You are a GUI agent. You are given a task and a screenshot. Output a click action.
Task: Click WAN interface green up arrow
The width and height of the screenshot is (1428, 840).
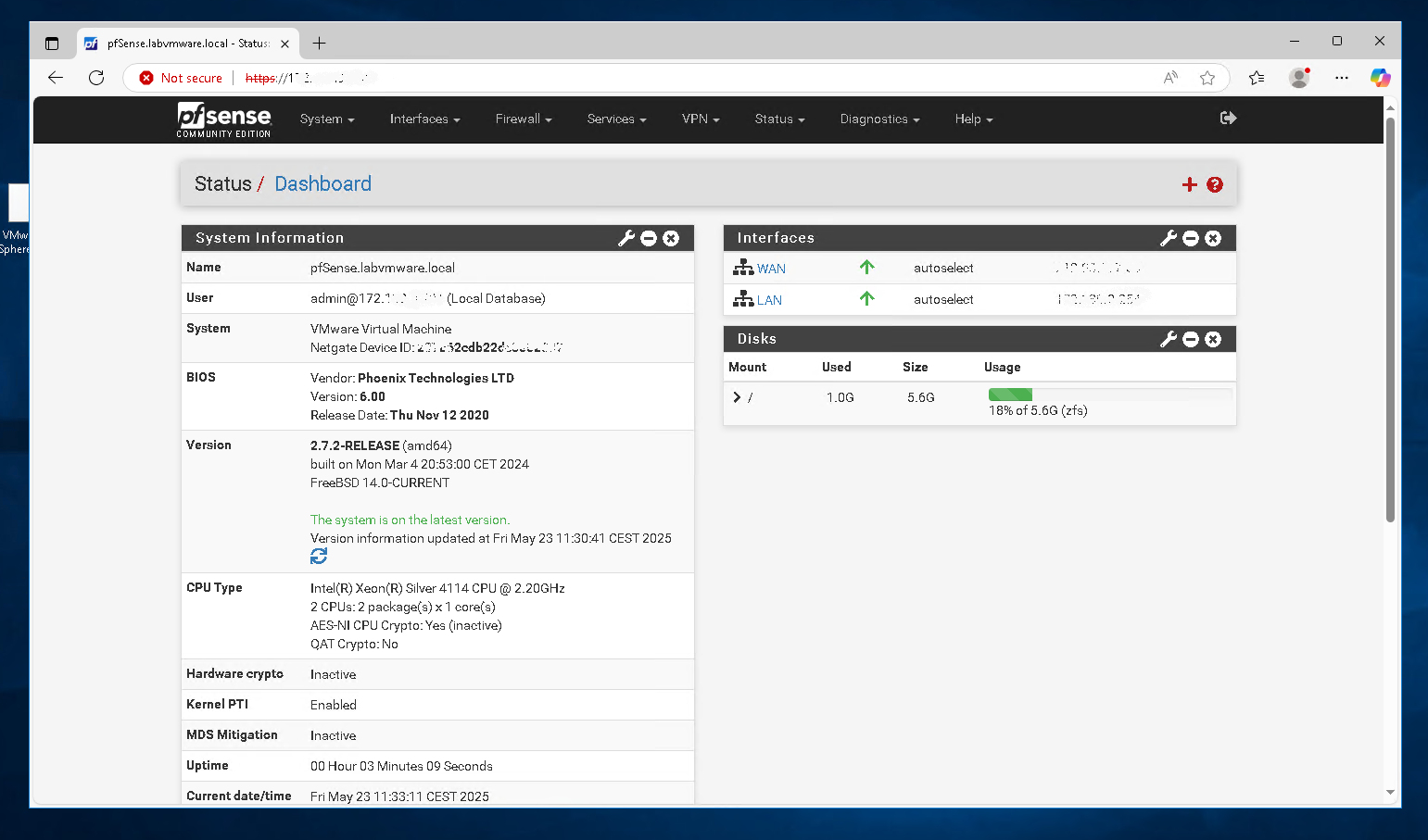click(x=866, y=267)
